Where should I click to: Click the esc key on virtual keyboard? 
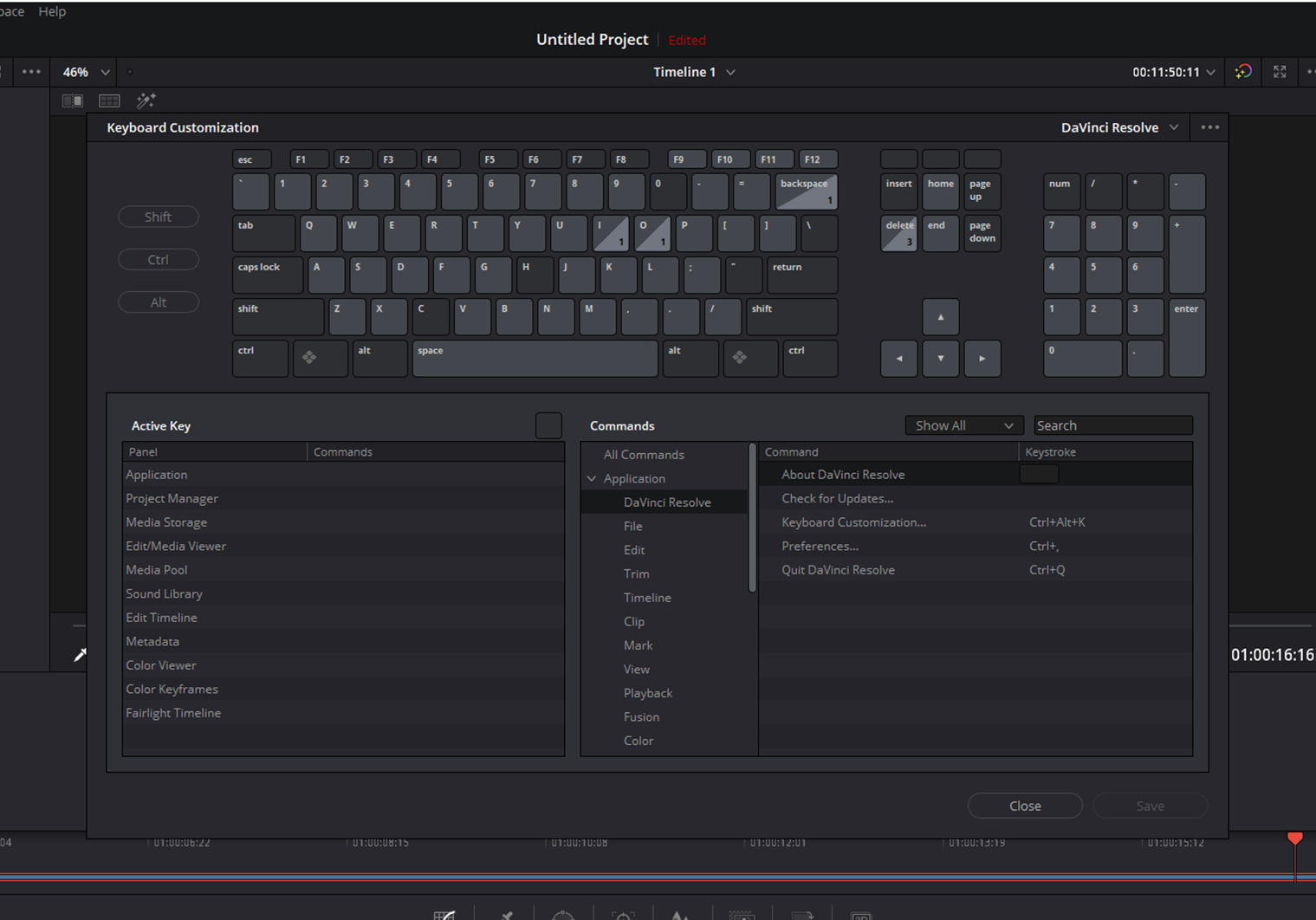click(x=252, y=159)
